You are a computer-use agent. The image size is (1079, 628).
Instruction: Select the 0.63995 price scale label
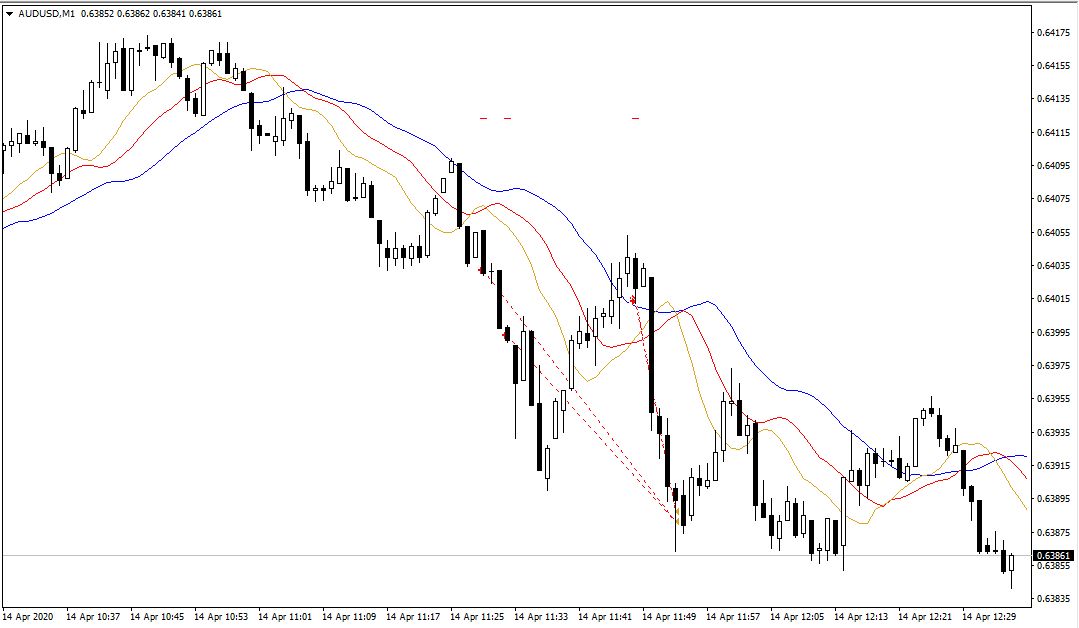[1053, 332]
